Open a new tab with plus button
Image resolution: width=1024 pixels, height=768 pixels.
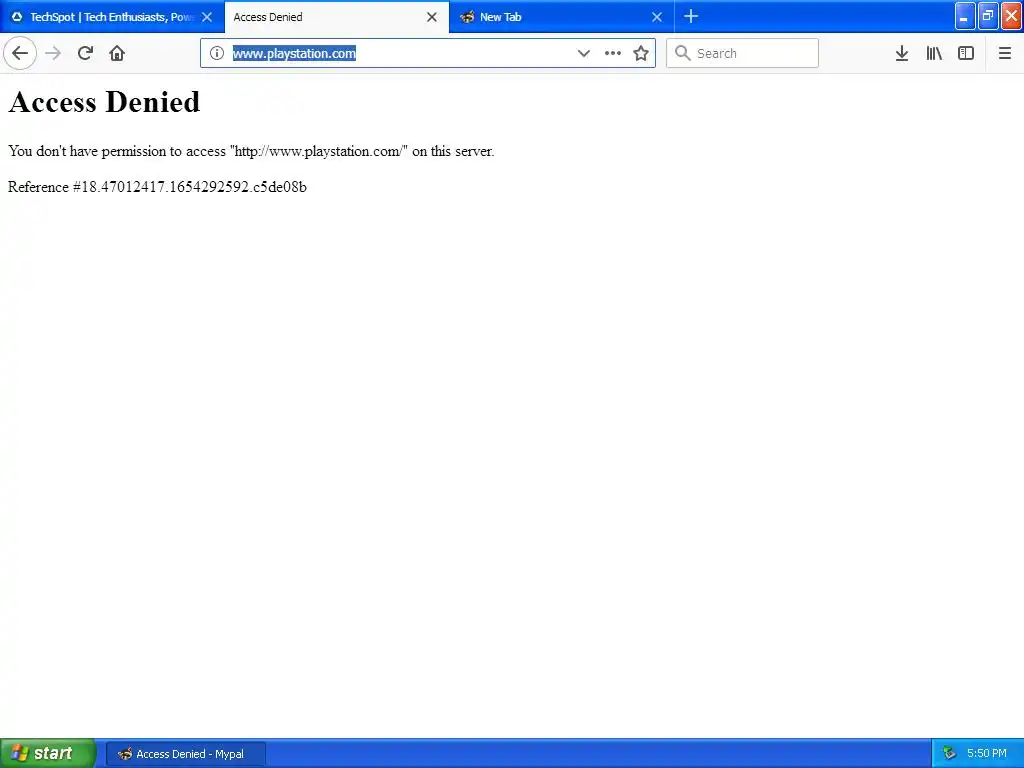click(x=691, y=16)
